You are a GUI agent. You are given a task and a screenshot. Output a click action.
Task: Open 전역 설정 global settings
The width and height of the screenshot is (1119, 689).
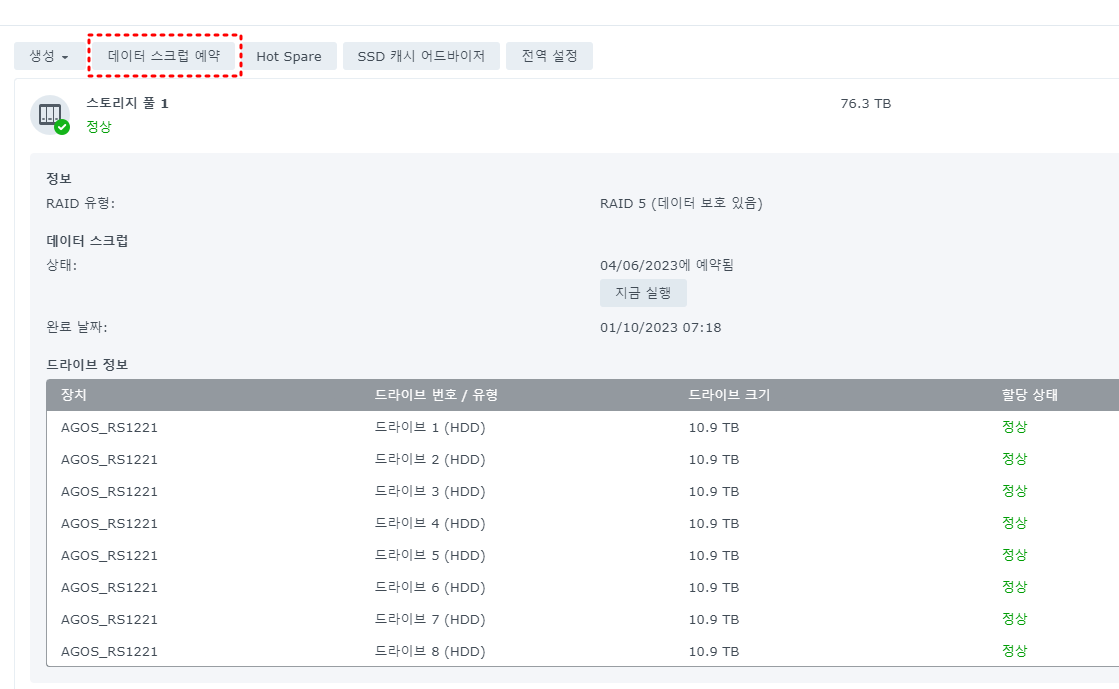(549, 56)
